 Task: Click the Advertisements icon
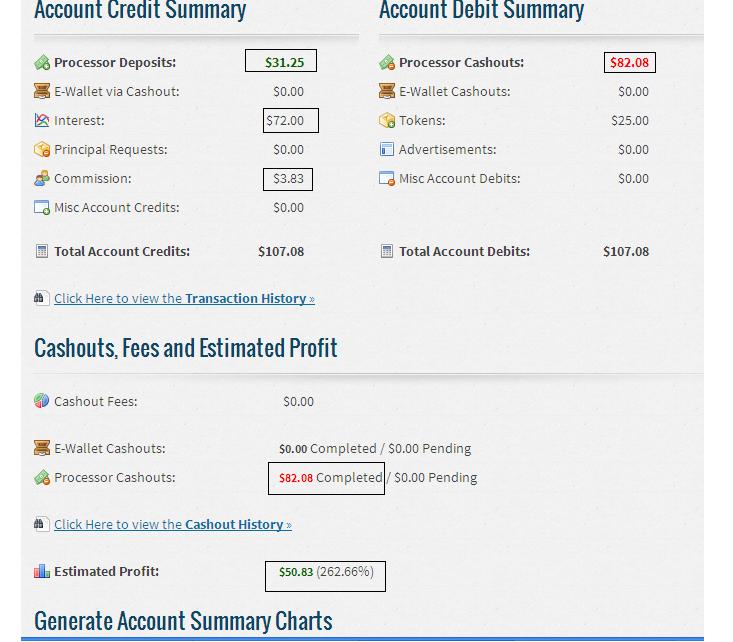tap(387, 150)
